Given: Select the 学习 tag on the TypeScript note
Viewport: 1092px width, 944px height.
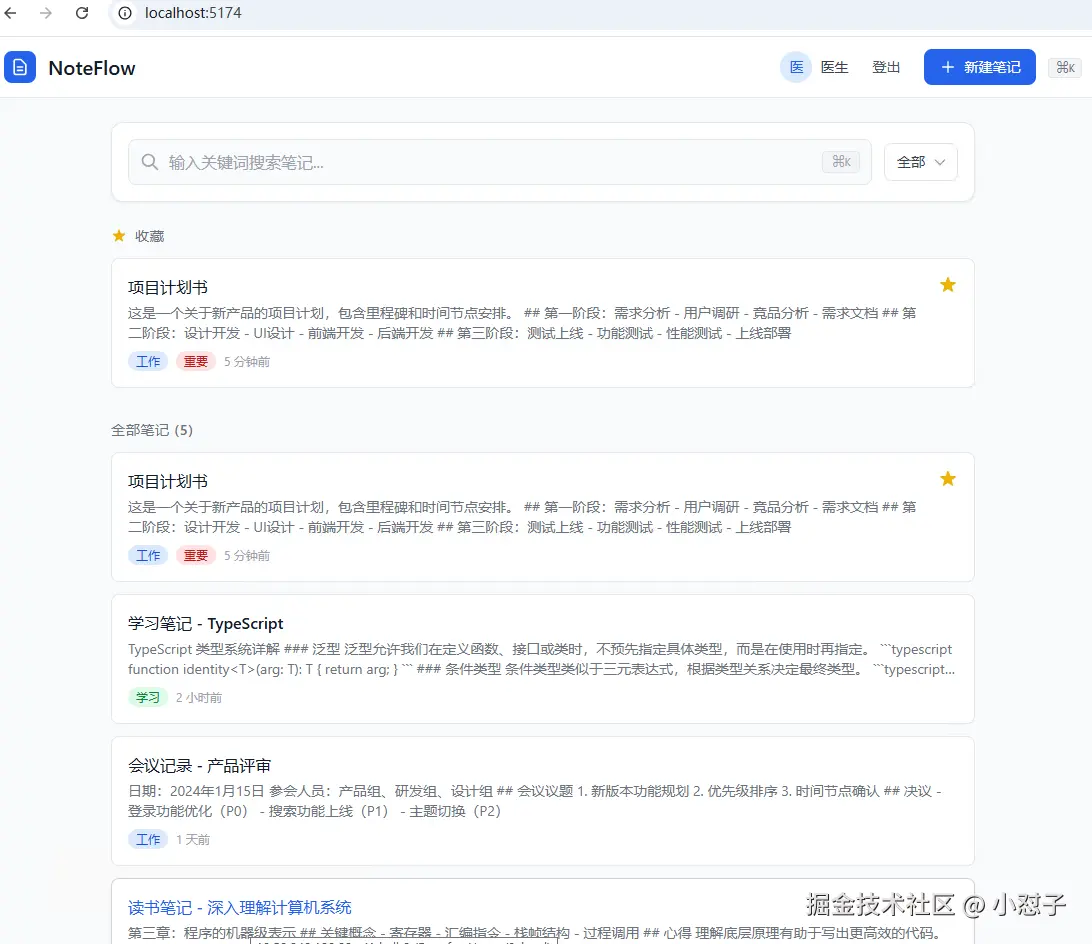Looking at the screenshot, I should click(148, 697).
